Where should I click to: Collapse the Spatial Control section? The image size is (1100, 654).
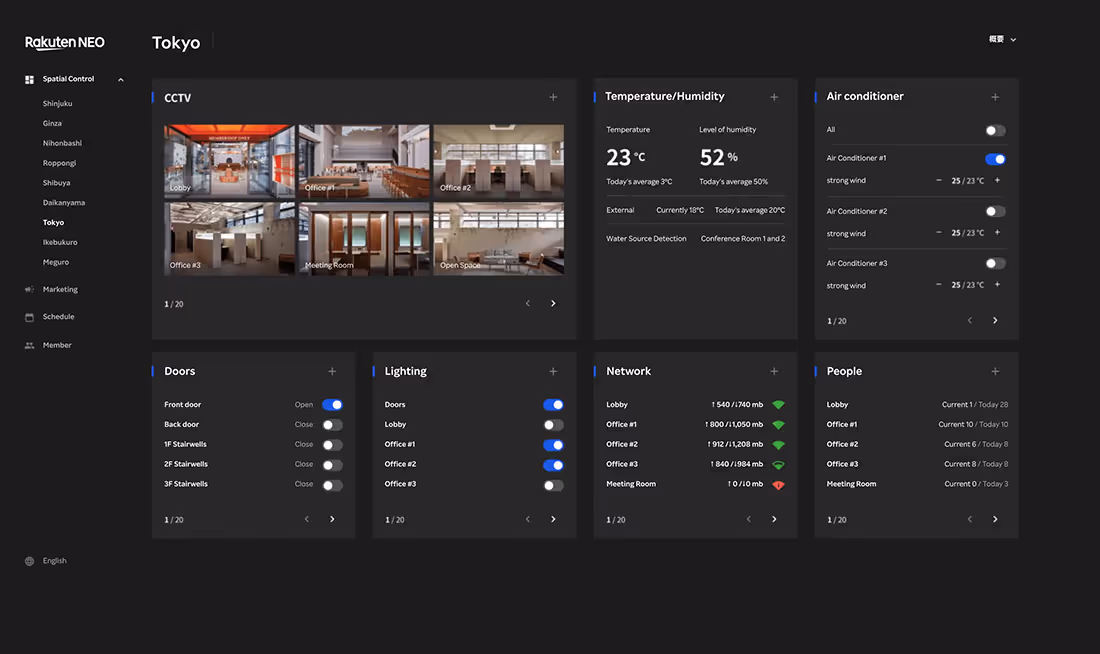click(x=120, y=78)
